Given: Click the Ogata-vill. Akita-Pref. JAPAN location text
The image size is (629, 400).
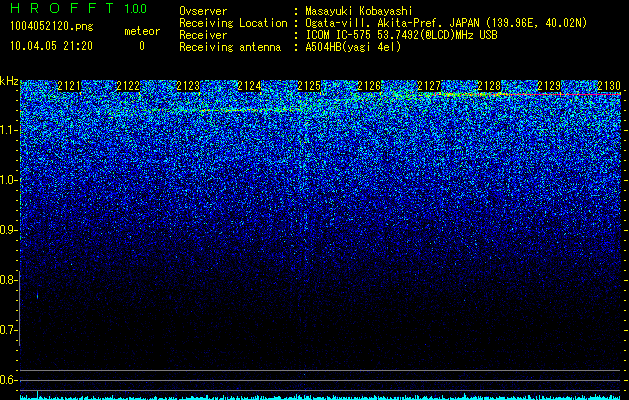Looking at the screenshot, I should [446, 23].
